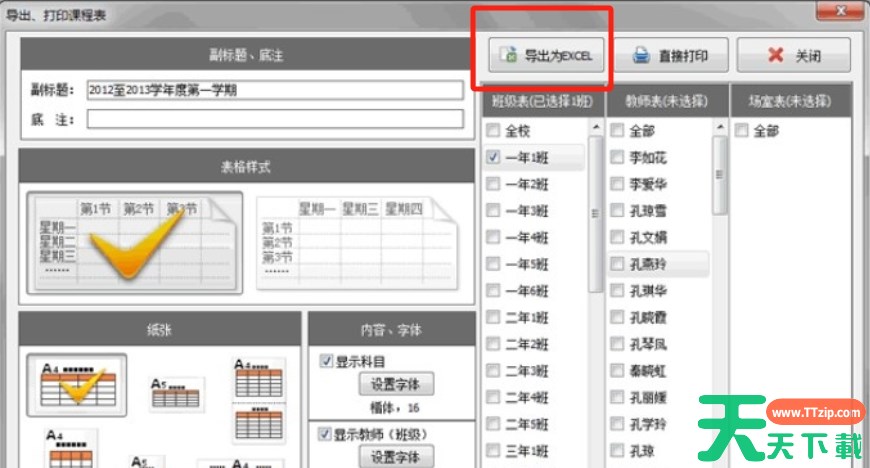Check teacher 孔晓霞 checkbox
Viewport: 870px width, 468px height.
coord(617,317)
